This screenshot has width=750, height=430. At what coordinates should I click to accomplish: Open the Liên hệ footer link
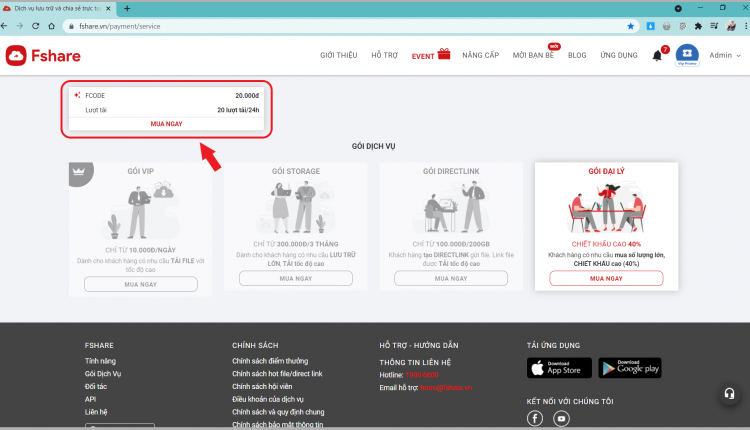coord(96,412)
